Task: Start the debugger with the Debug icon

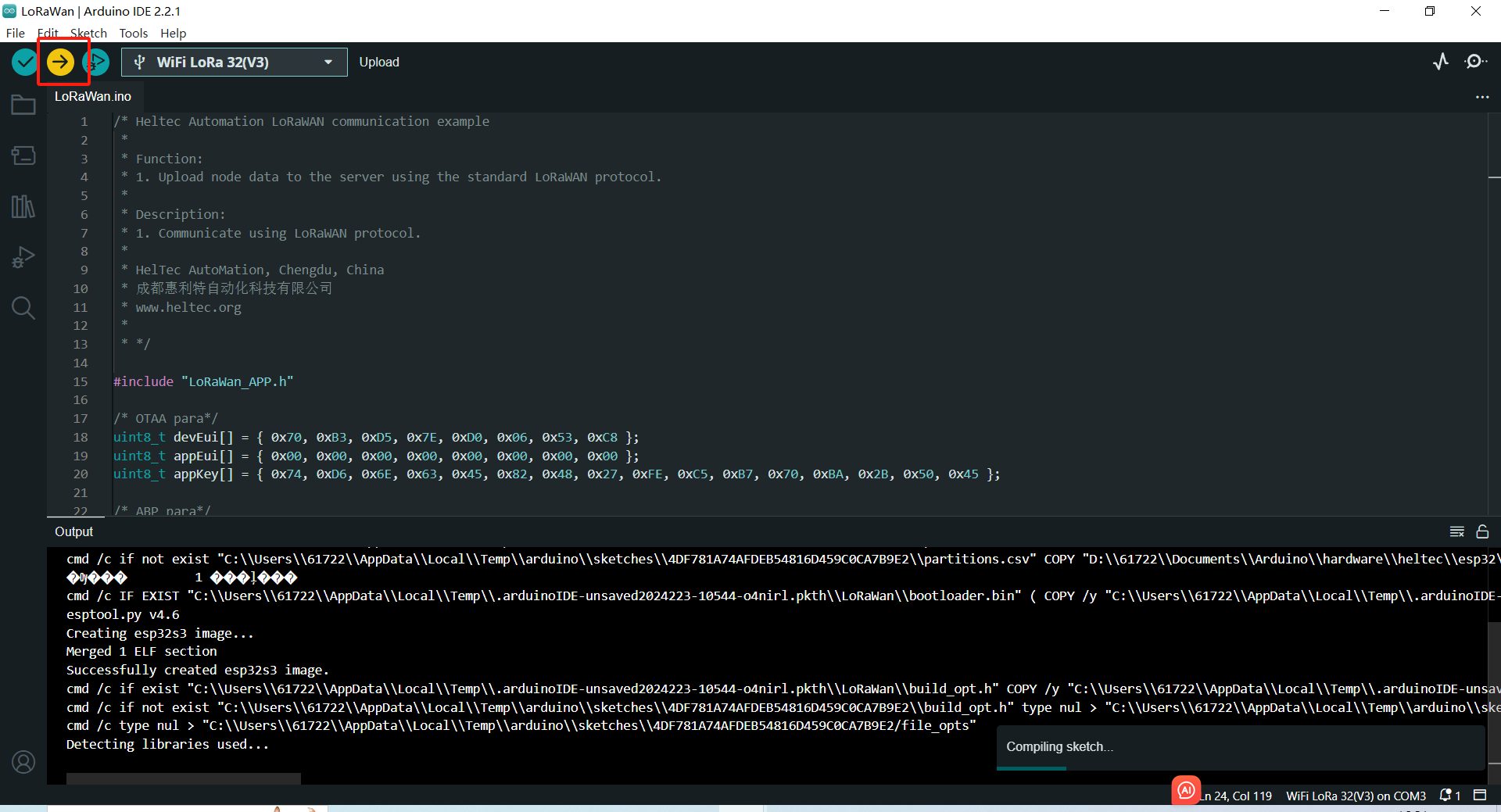Action: 97,62
